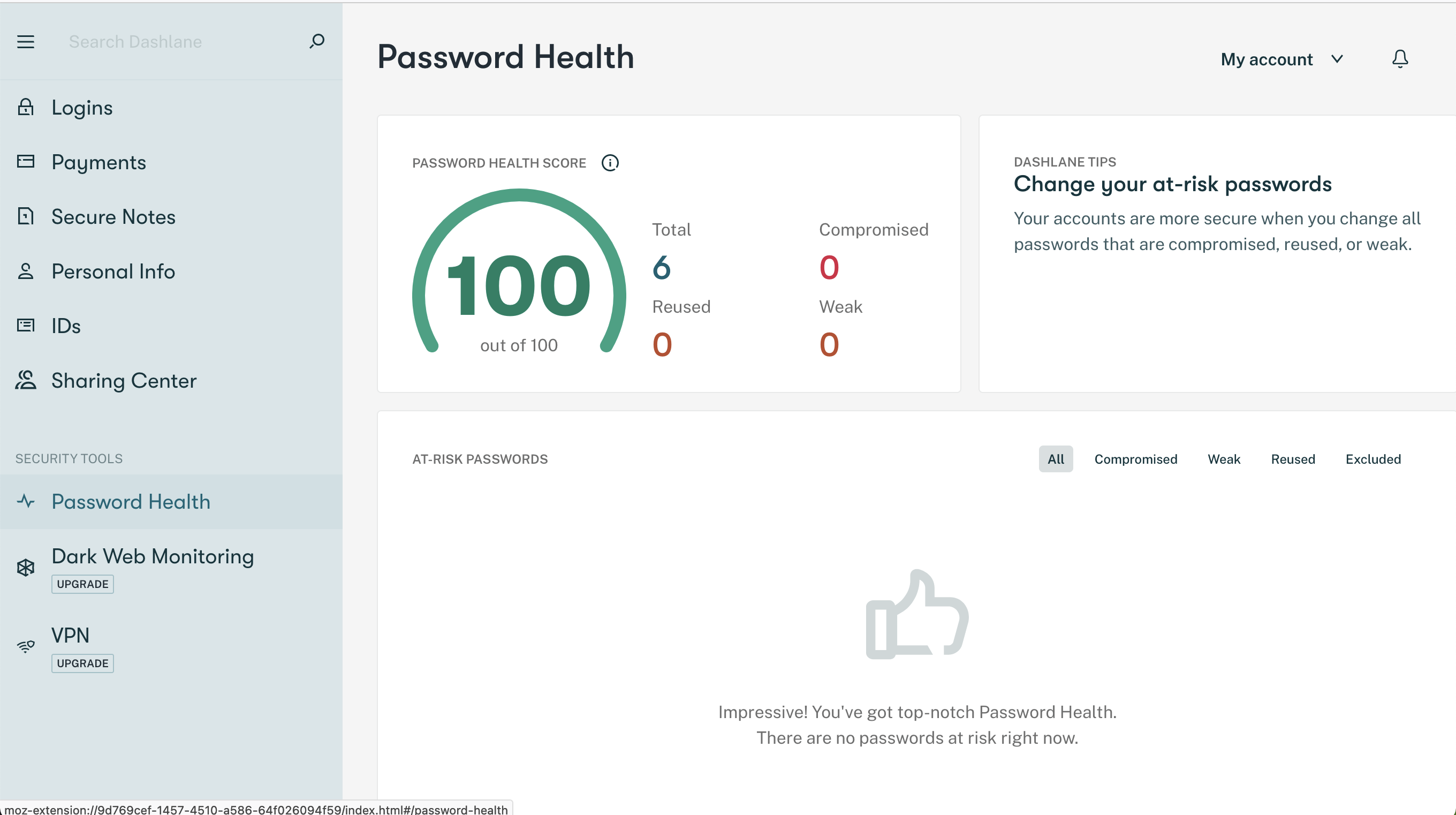Go to Sharing Center

(x=124, y=381)
